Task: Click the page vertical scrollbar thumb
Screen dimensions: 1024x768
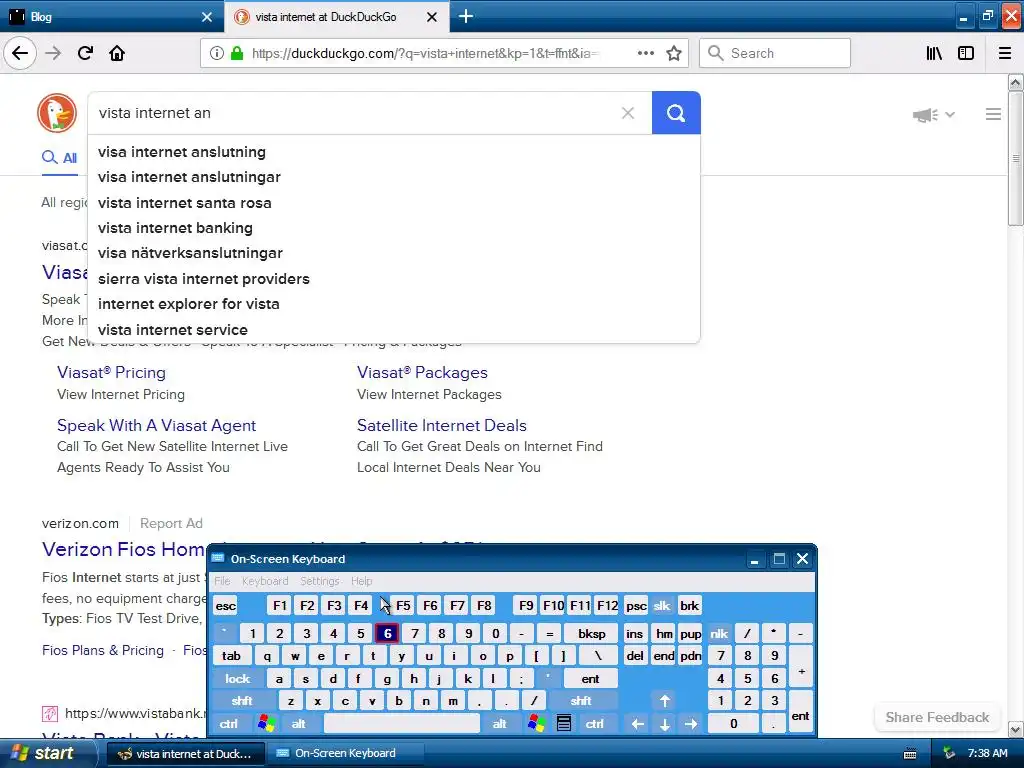Action: pyautogui.click(x=1016, y=158)
